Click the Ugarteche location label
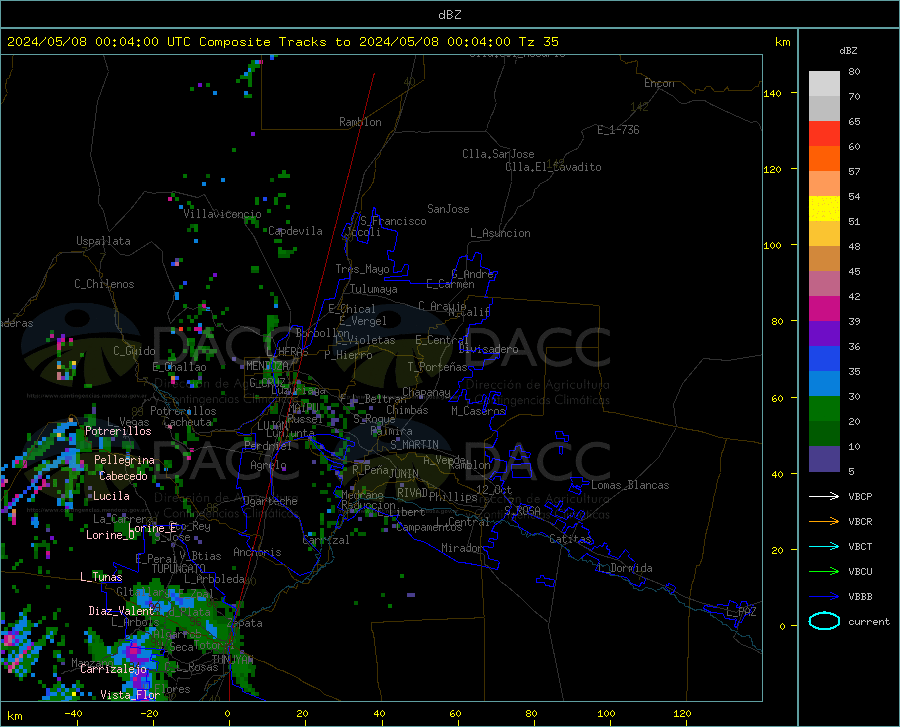Image resolution: width=900 pixels, height=727 pixels. [270, 501]
